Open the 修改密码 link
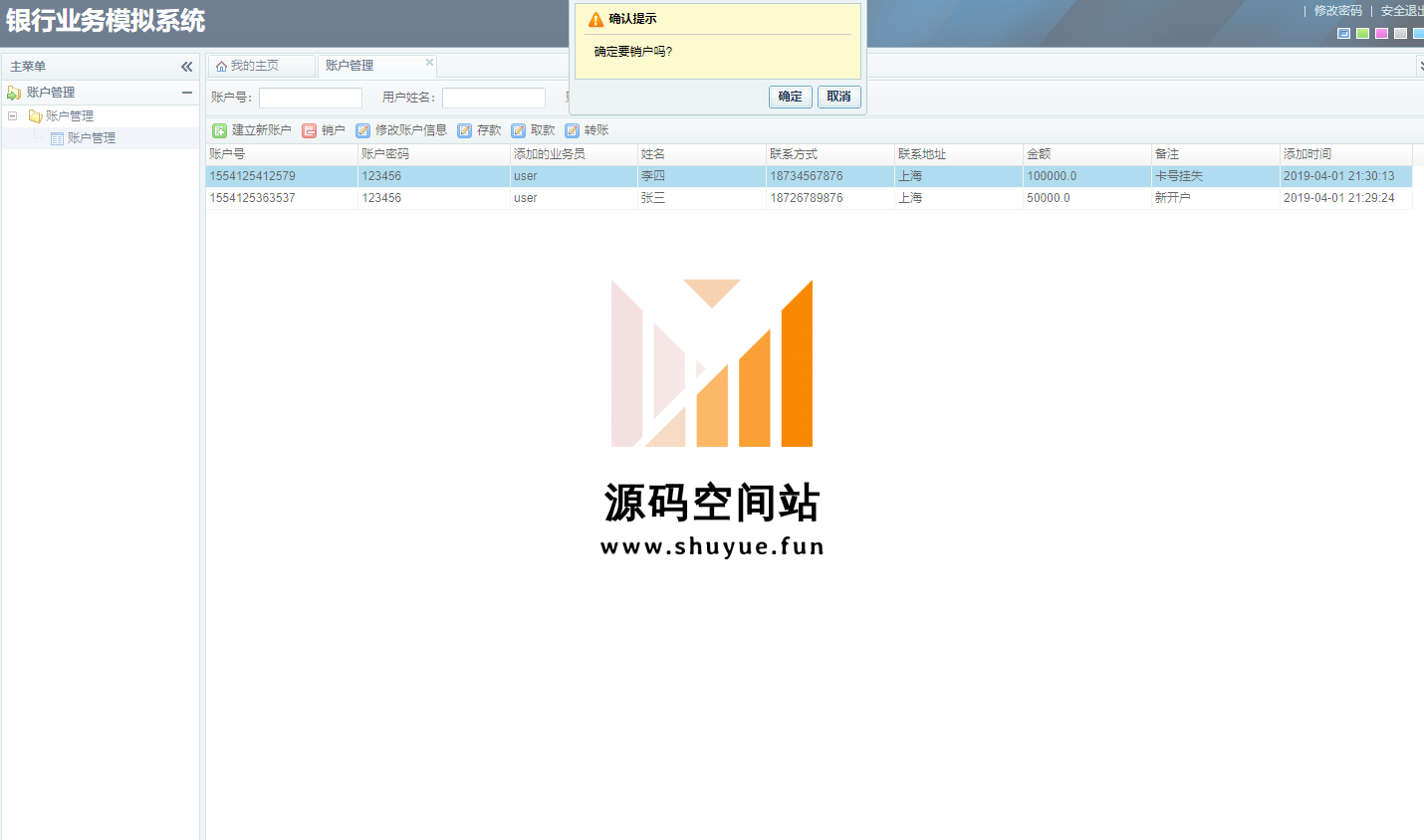The height and width of the screenshot is (840, 1424). 1338,11
